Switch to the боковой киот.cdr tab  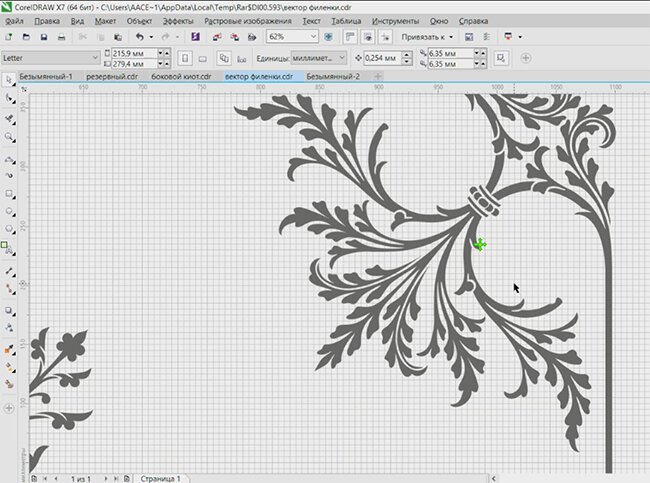point(181,76)
